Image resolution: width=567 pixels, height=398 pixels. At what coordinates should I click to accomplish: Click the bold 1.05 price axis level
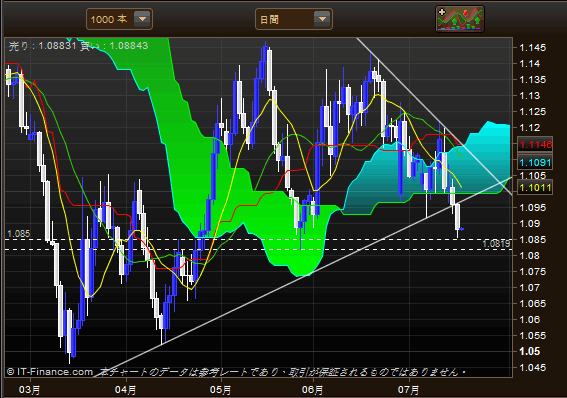529,351
